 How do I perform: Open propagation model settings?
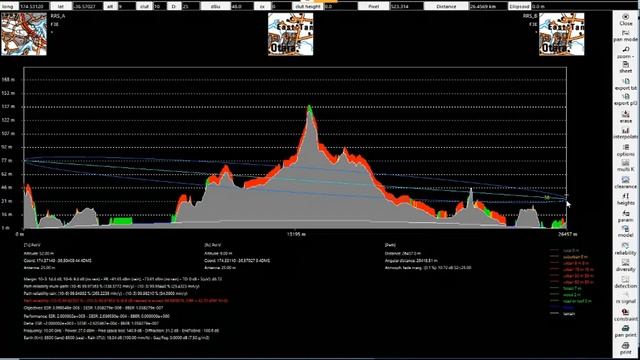(625, 232)
